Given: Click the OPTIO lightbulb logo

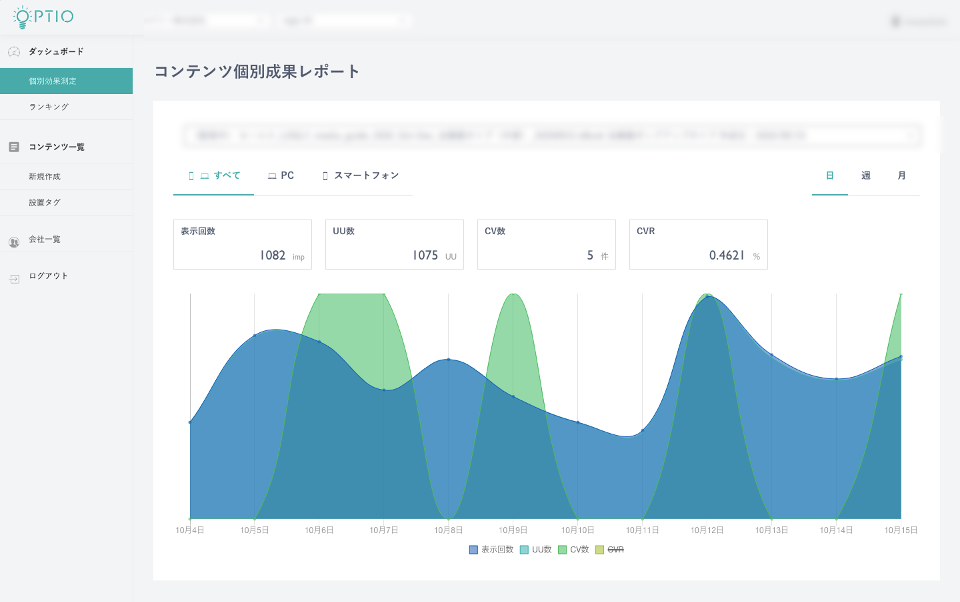Looking at the screenshot, I should pyautogui.click(x=21, y=17).
